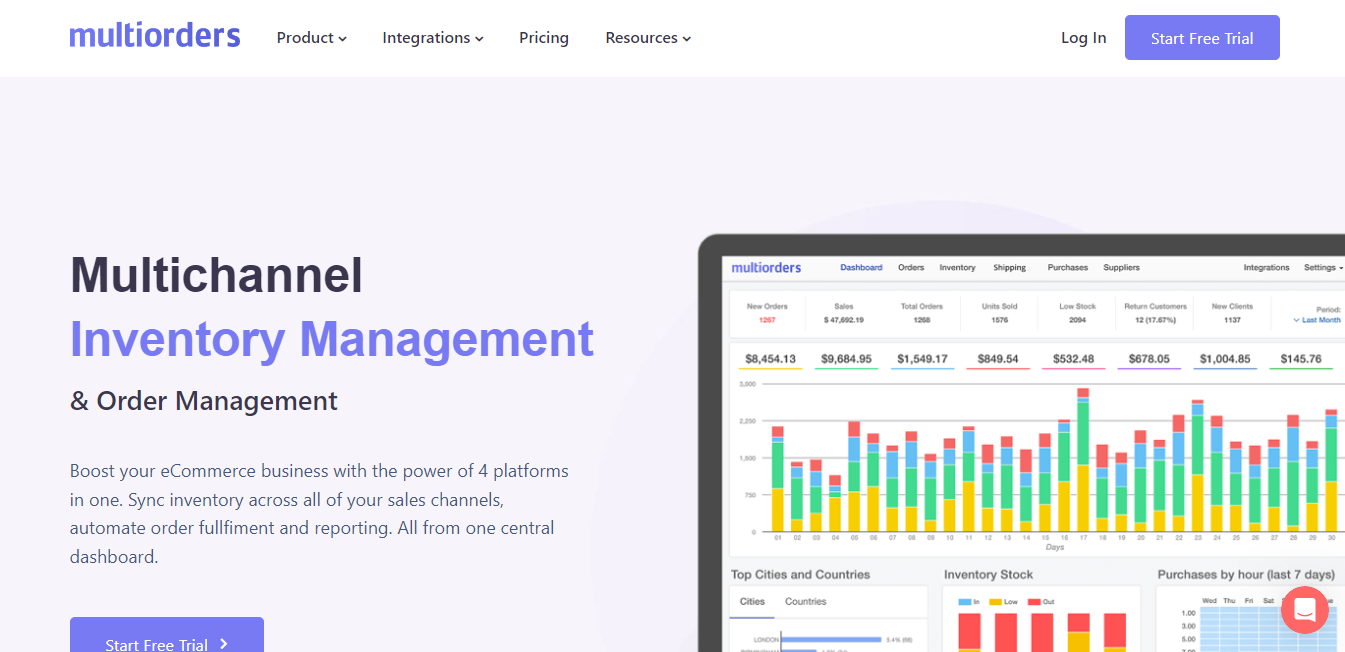Expand the Product dropdown menu
The image size is (1345, 652).
click(x=312, y=38)
